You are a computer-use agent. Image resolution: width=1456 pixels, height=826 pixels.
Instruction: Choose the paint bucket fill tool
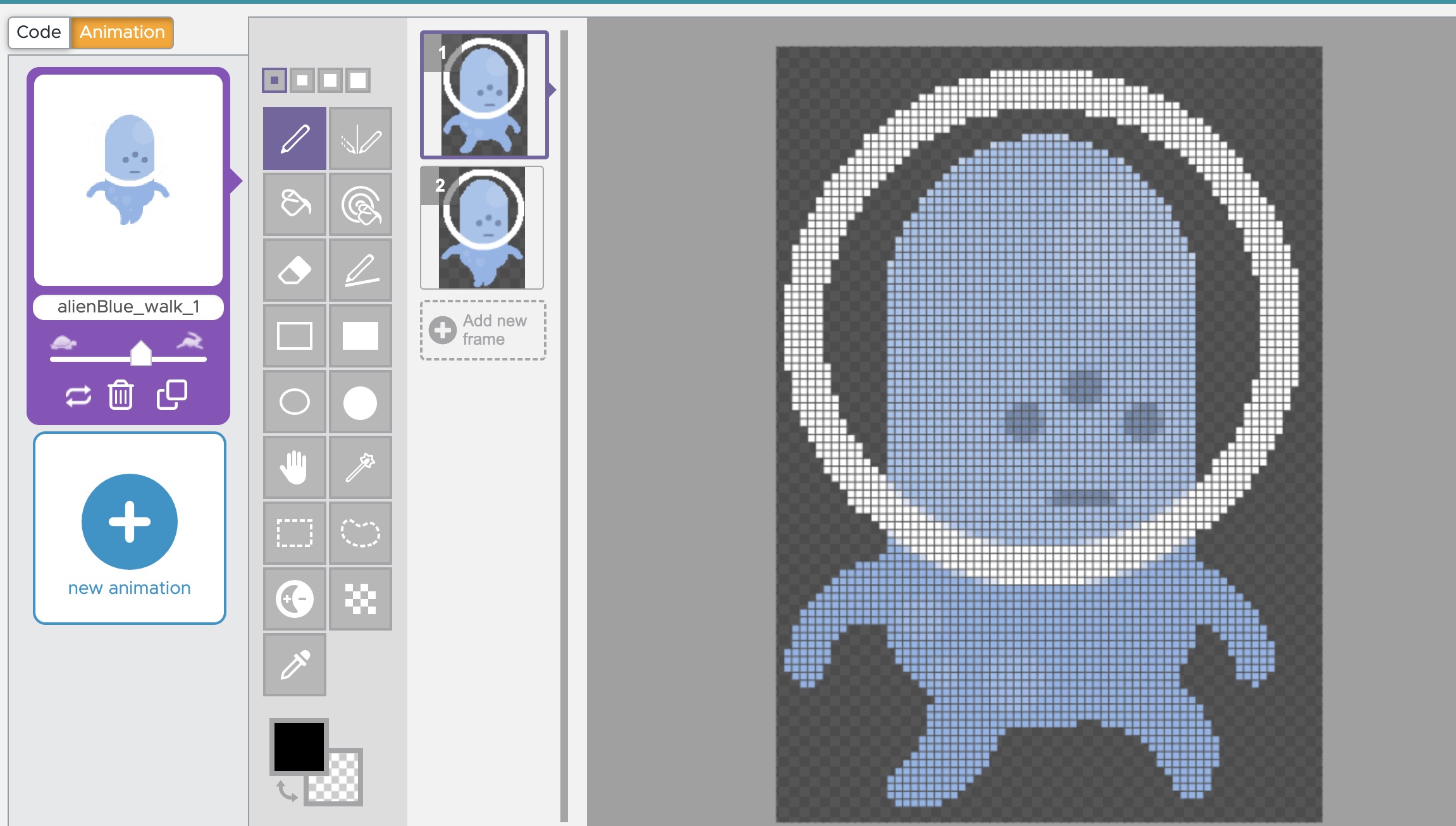(x=295, y=204)
